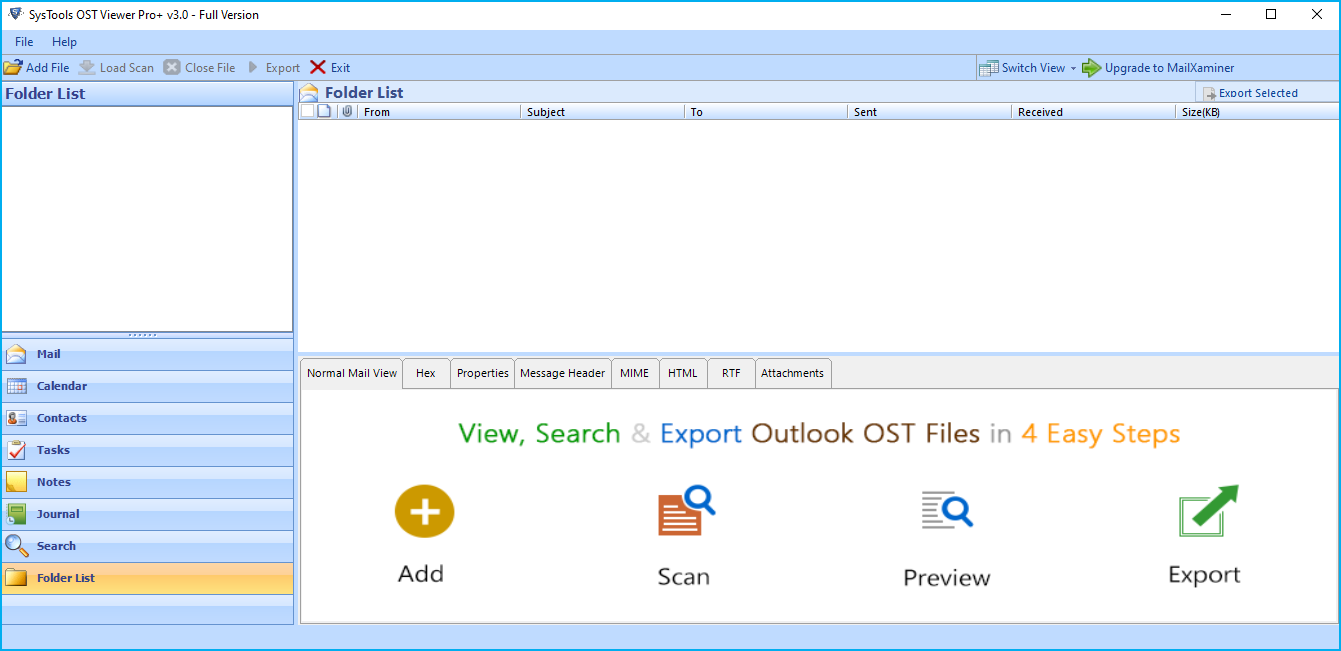Click the Folder List folder icon in sidebar
The width and height of the screenshot is (1341, 651).
16,578
